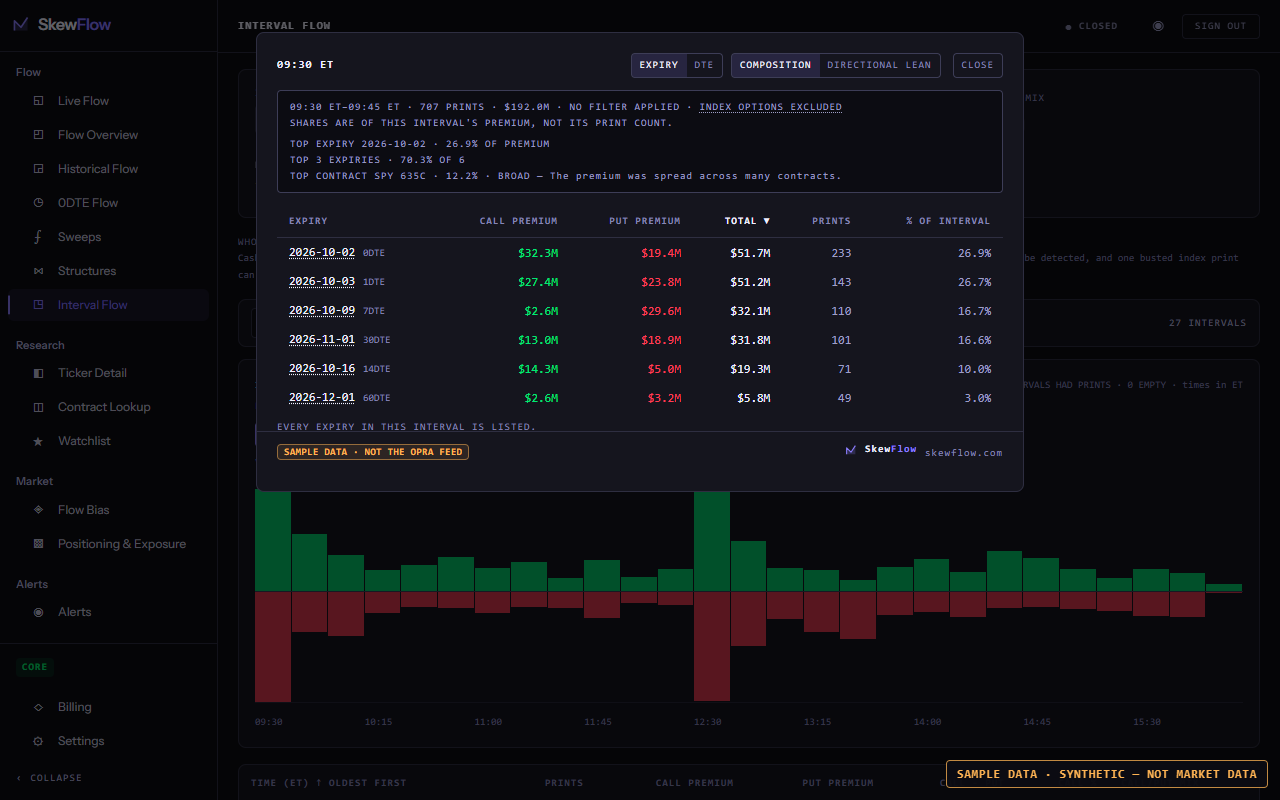Select the Contract Lookup icon
The image size is (1280, 800).
click(x=38, y=407)
